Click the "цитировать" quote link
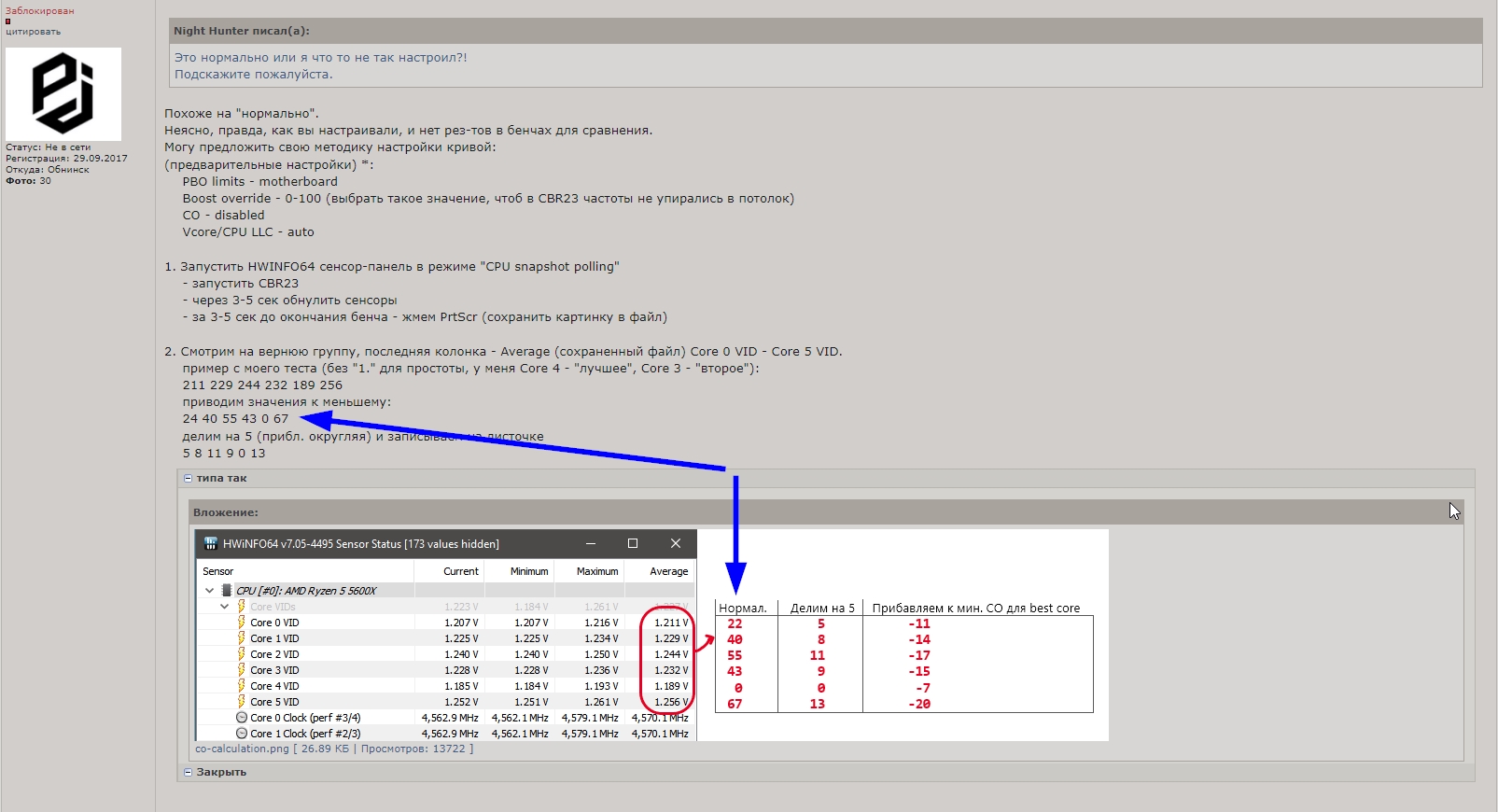The width and height of the screenshot is (1498, 812). pos(34,32)
